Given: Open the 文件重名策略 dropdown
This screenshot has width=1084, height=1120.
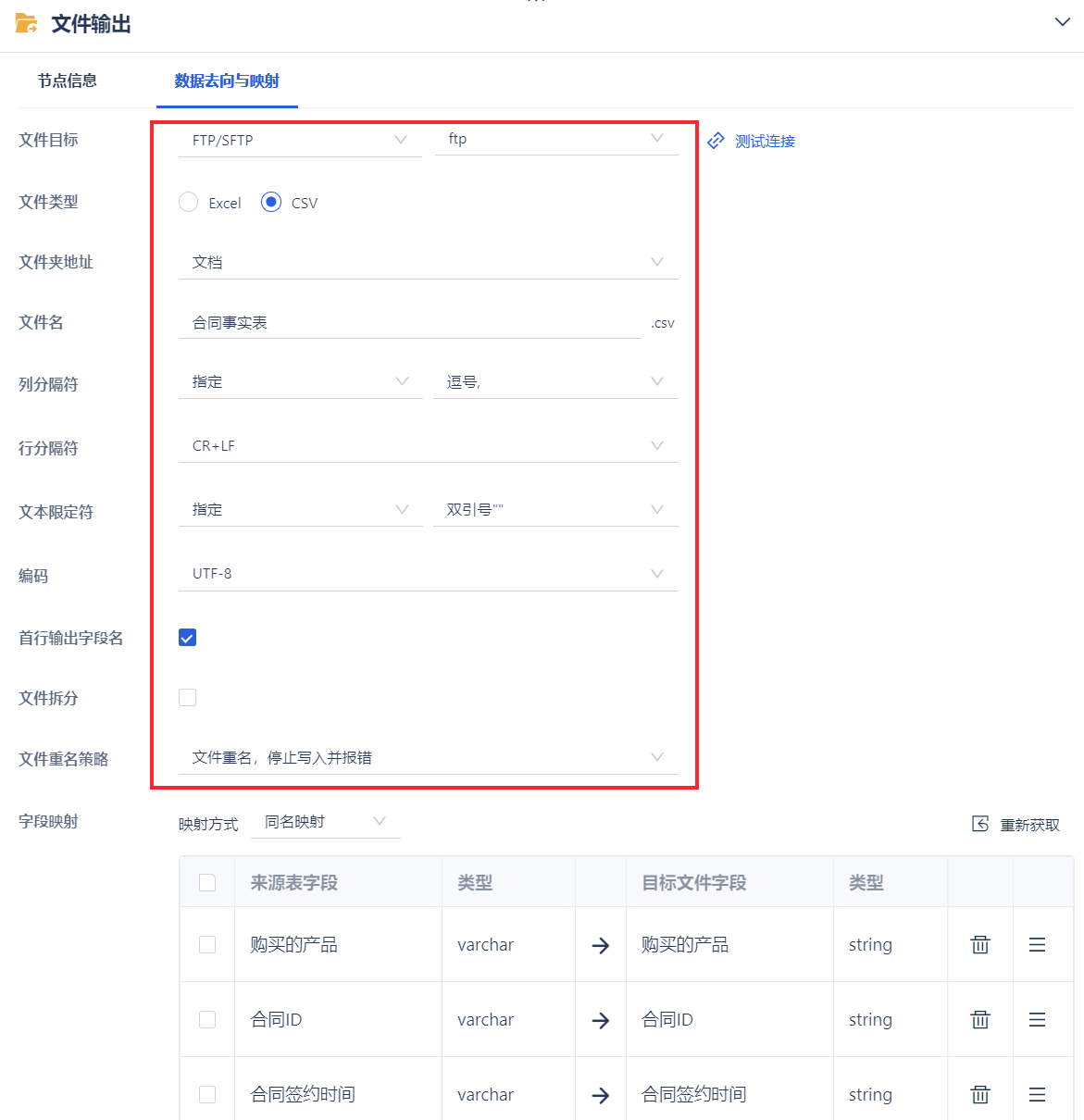Looking at the screenshot, I should click(x=429, y=757).
